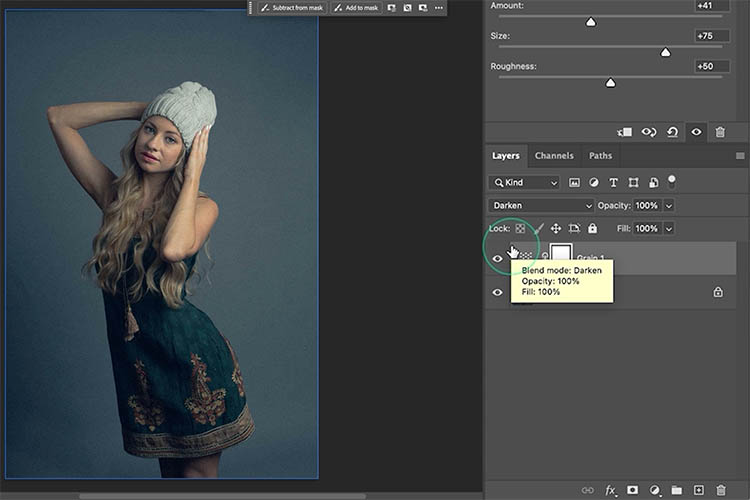Viewport: 750px width, 500px height.
Task: Delete layer with Layers panel trash icon
Action: point(721,490)
